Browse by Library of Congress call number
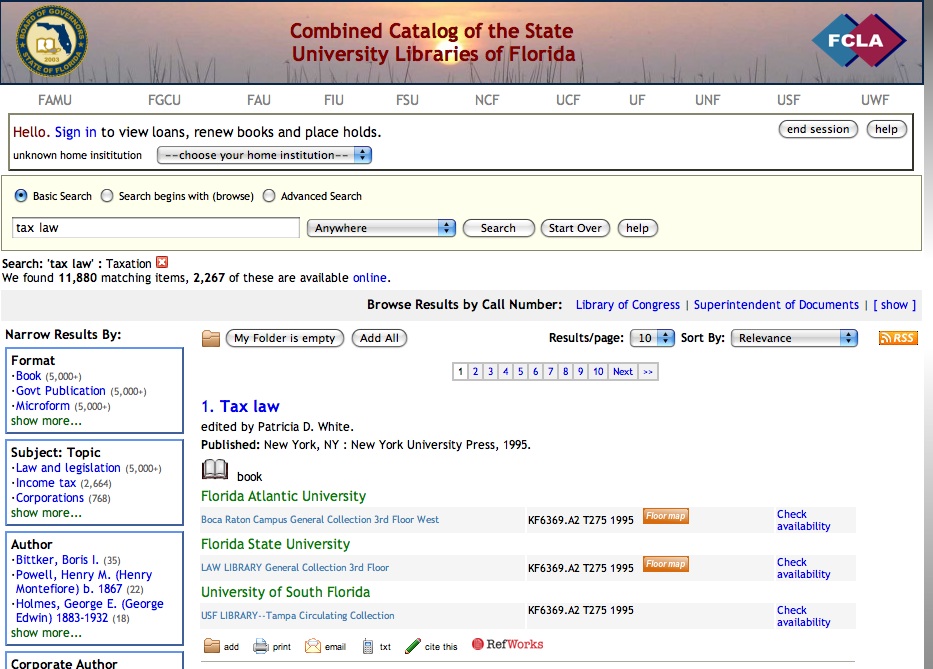Image resolution: width=933 pixels, height=669 pixels. tap(628, 305)
